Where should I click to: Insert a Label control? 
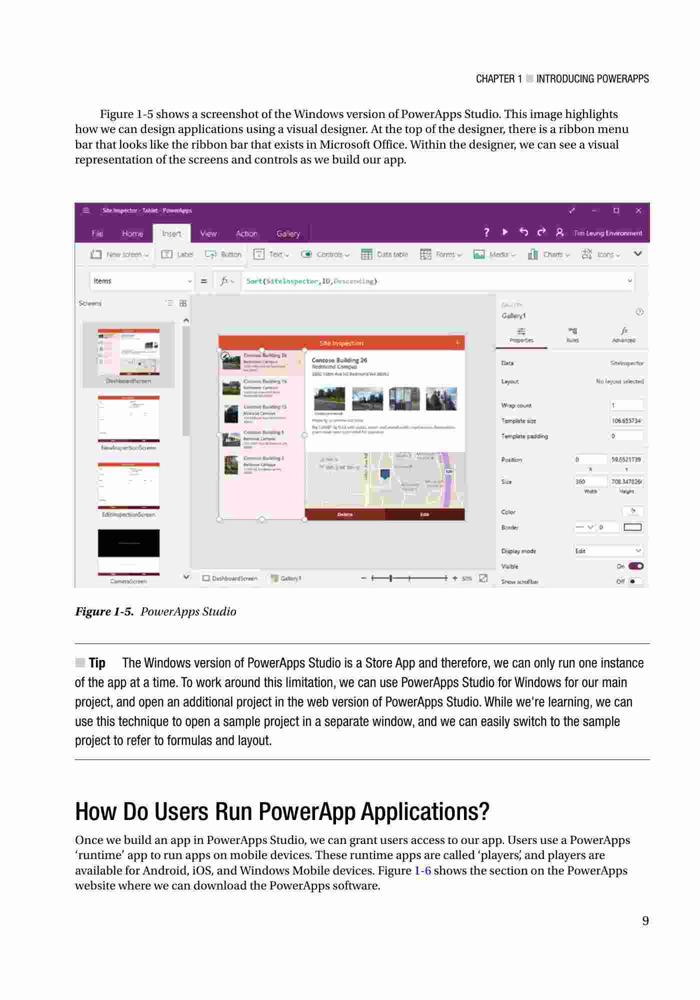click(x=177, y=254)
